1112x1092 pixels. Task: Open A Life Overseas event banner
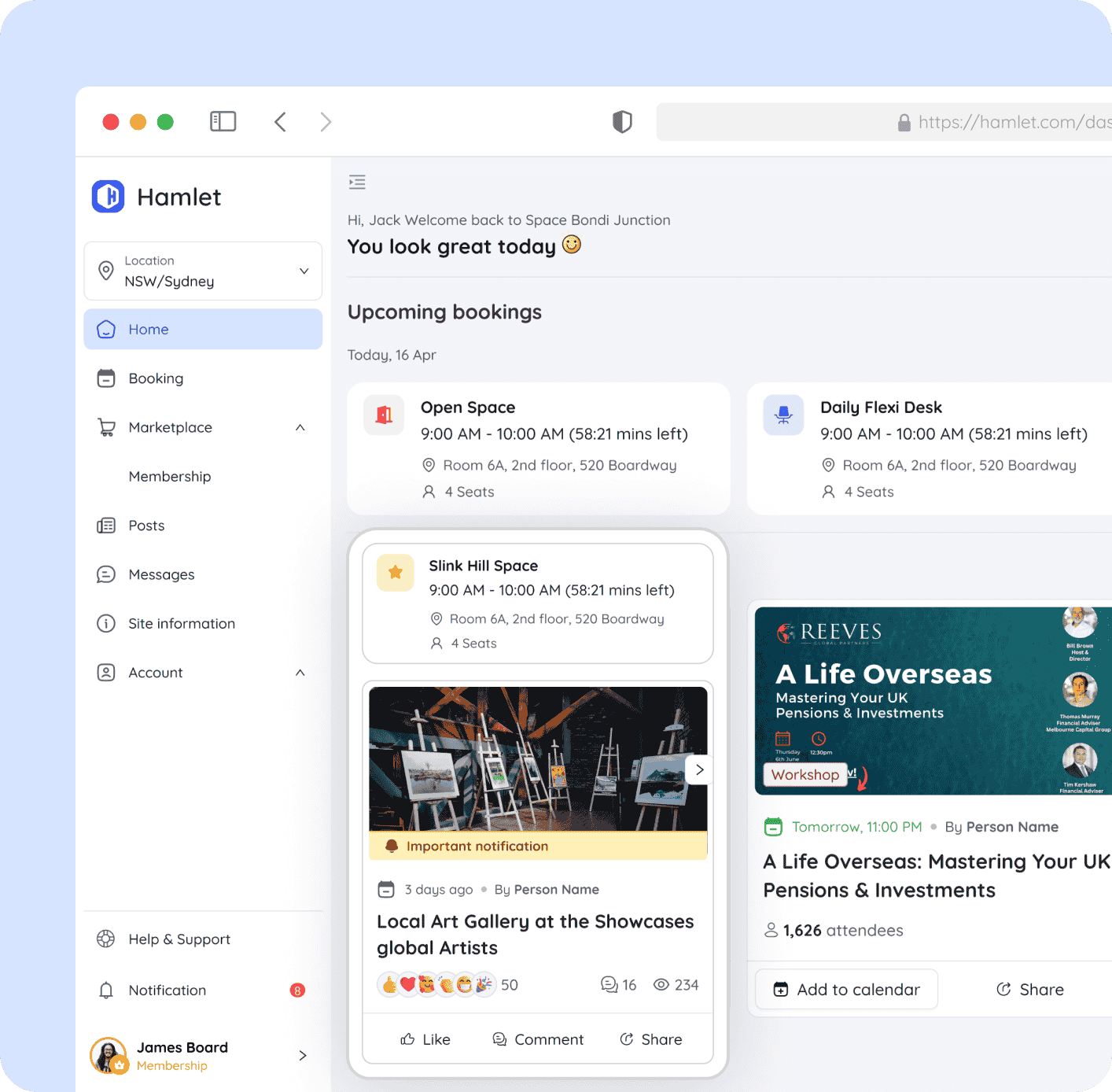coord(933,701)
